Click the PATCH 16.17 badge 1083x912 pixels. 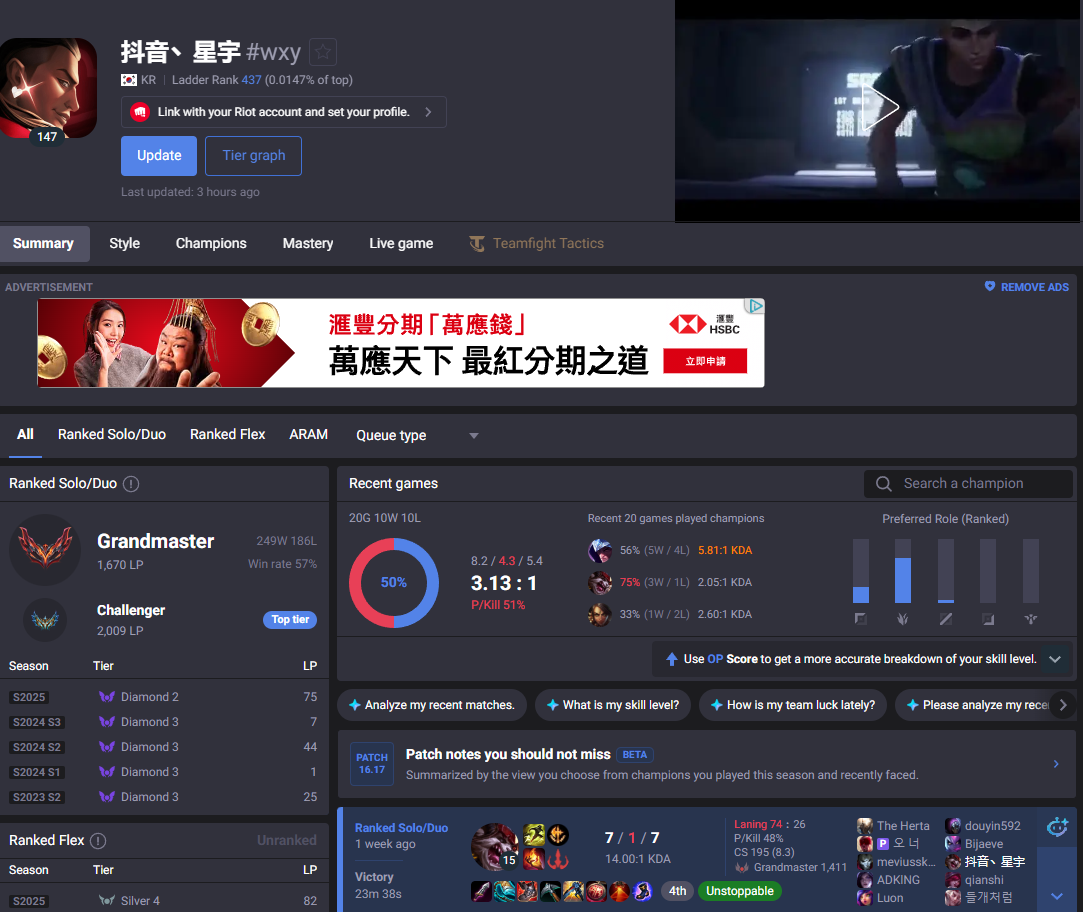(372, 763)
